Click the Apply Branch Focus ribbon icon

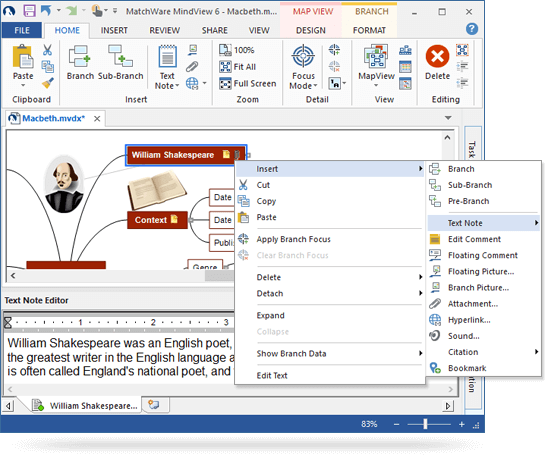pos(334,50)
